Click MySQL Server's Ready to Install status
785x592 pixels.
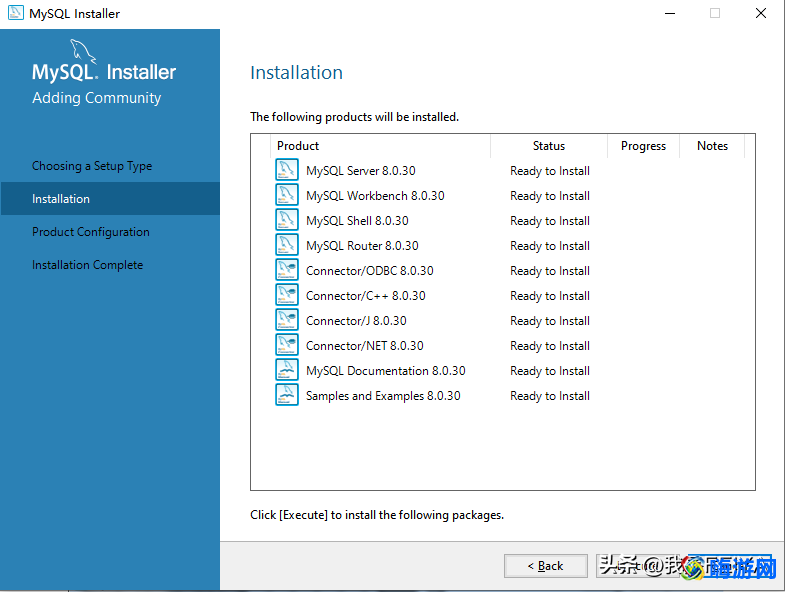(550, 171)
